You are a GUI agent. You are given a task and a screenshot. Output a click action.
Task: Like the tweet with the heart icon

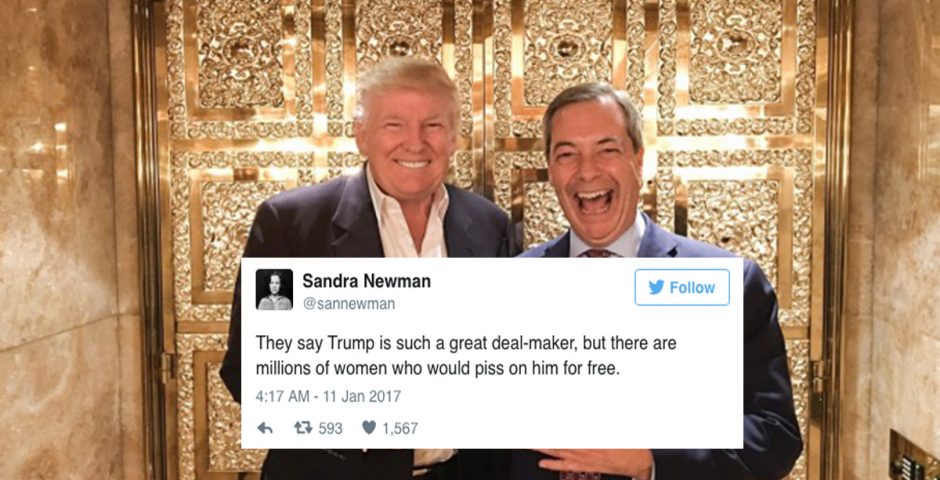(x=369, y=428)
